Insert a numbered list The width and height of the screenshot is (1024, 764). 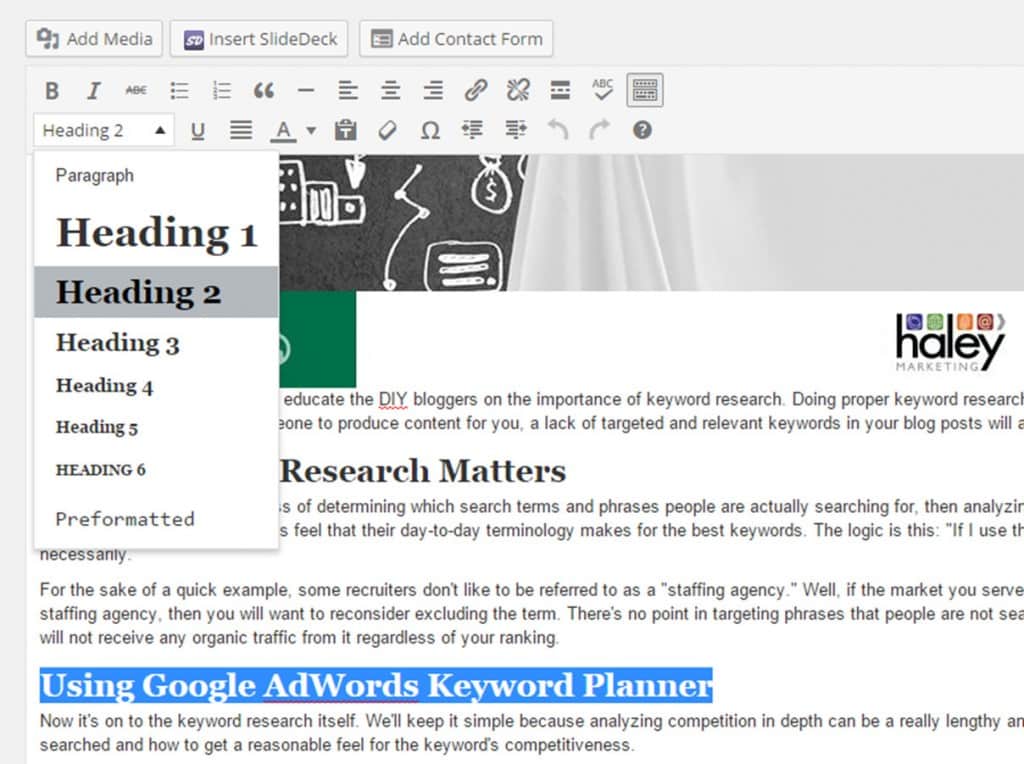tap(221, 90)
